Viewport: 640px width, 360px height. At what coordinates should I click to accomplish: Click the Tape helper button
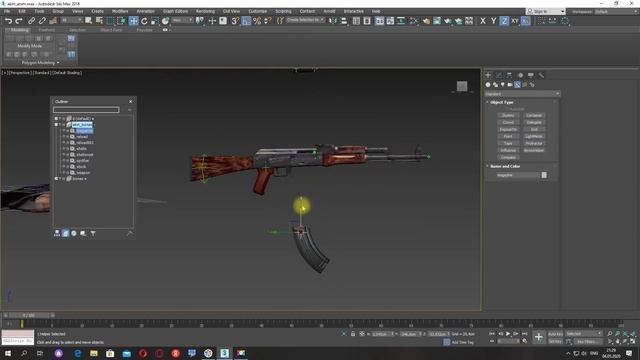click(x=508, y=143)
